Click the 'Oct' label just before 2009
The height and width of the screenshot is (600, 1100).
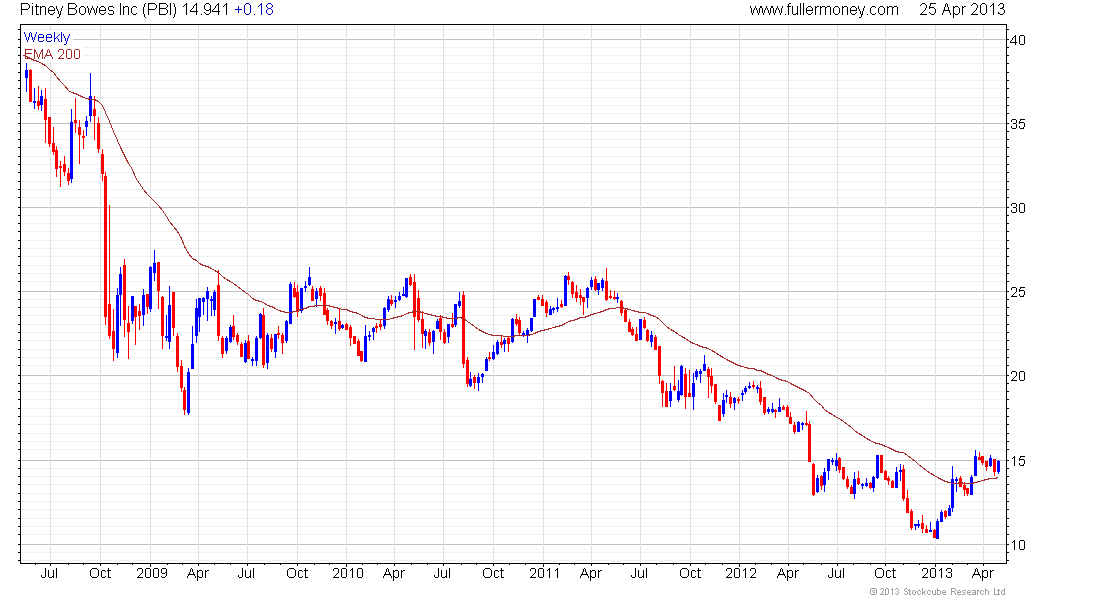coord(100,573)
